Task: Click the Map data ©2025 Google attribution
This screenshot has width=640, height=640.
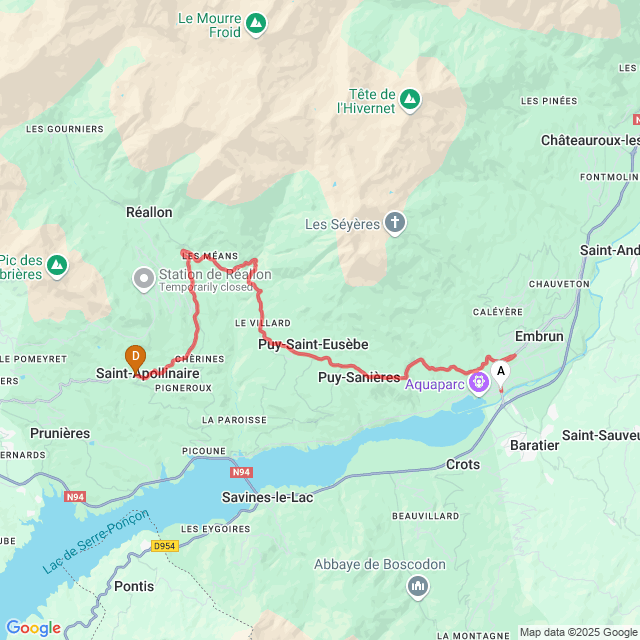Action: pos(578,632)
